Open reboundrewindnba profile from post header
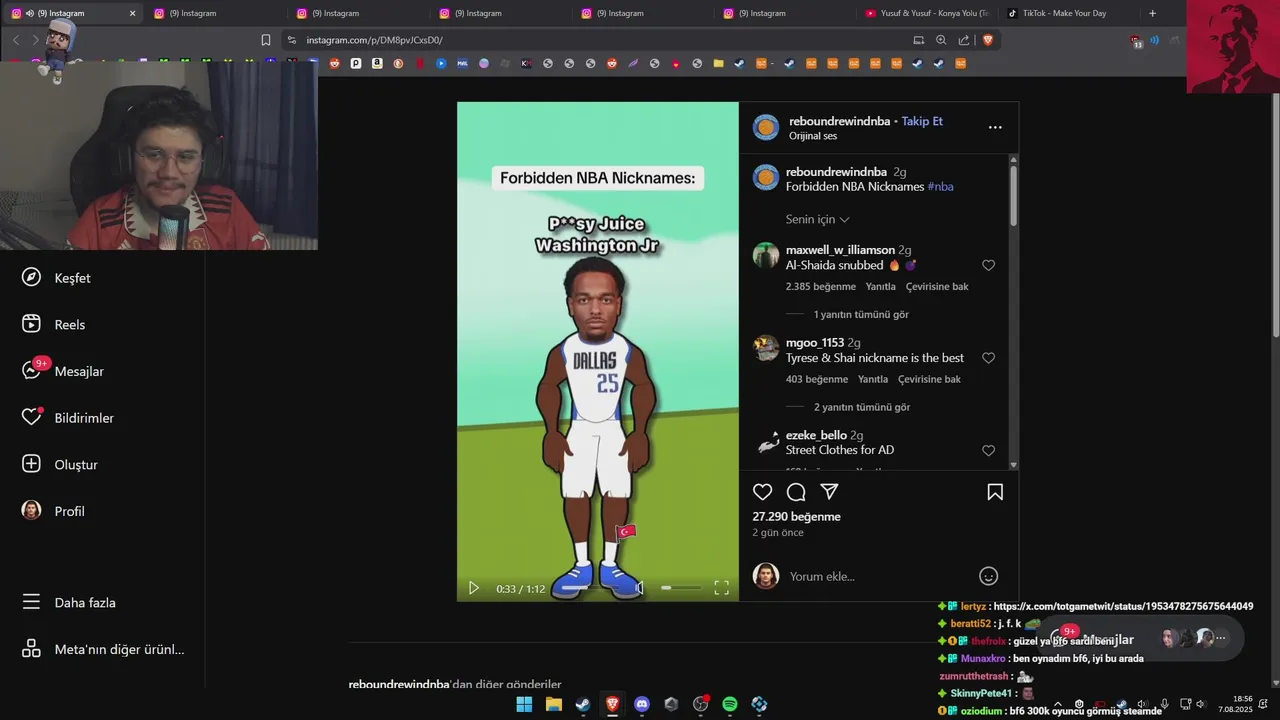 coord(839,121)
